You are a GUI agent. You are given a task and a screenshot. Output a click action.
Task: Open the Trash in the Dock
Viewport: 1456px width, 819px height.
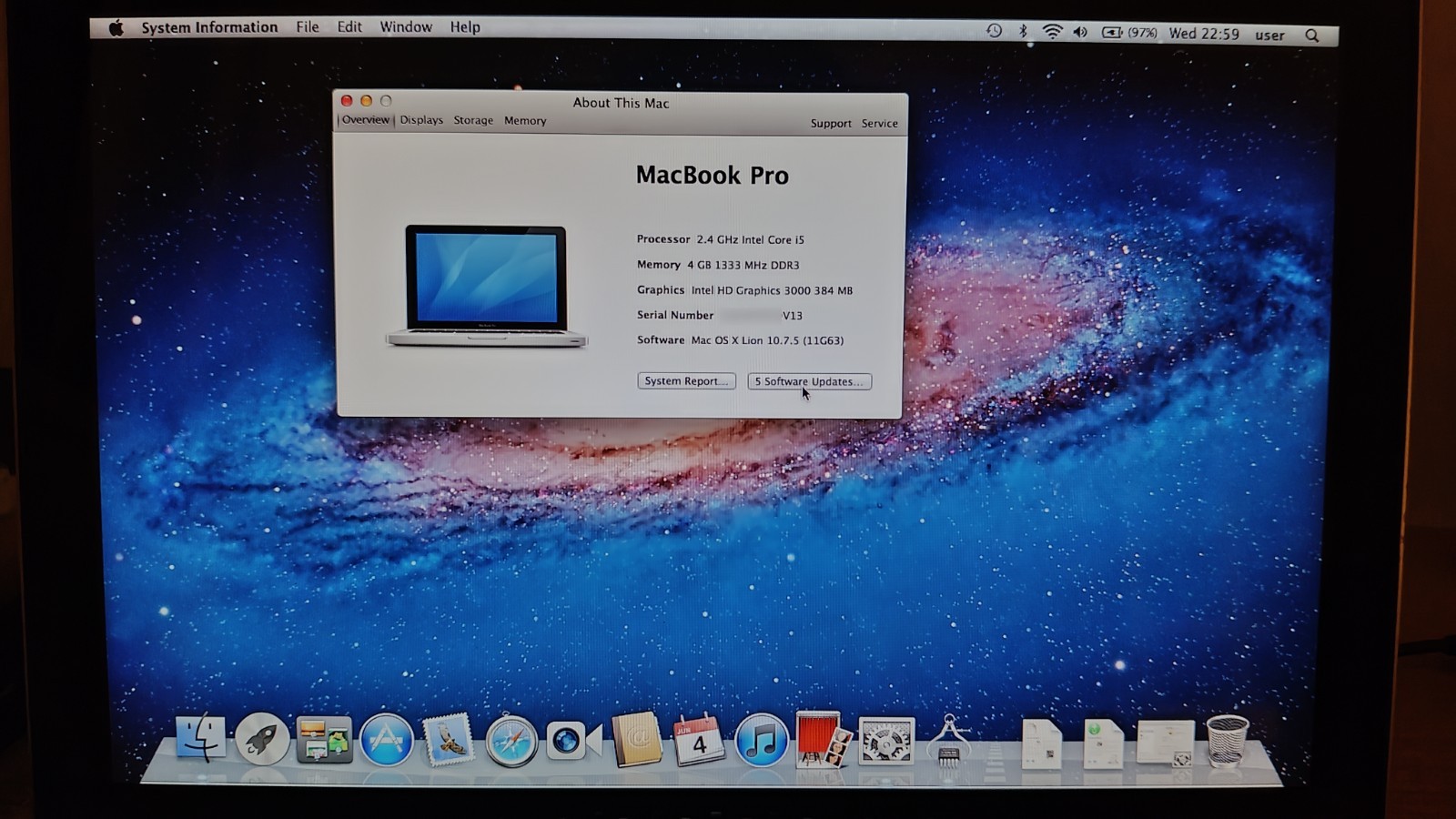point(1227,741)
